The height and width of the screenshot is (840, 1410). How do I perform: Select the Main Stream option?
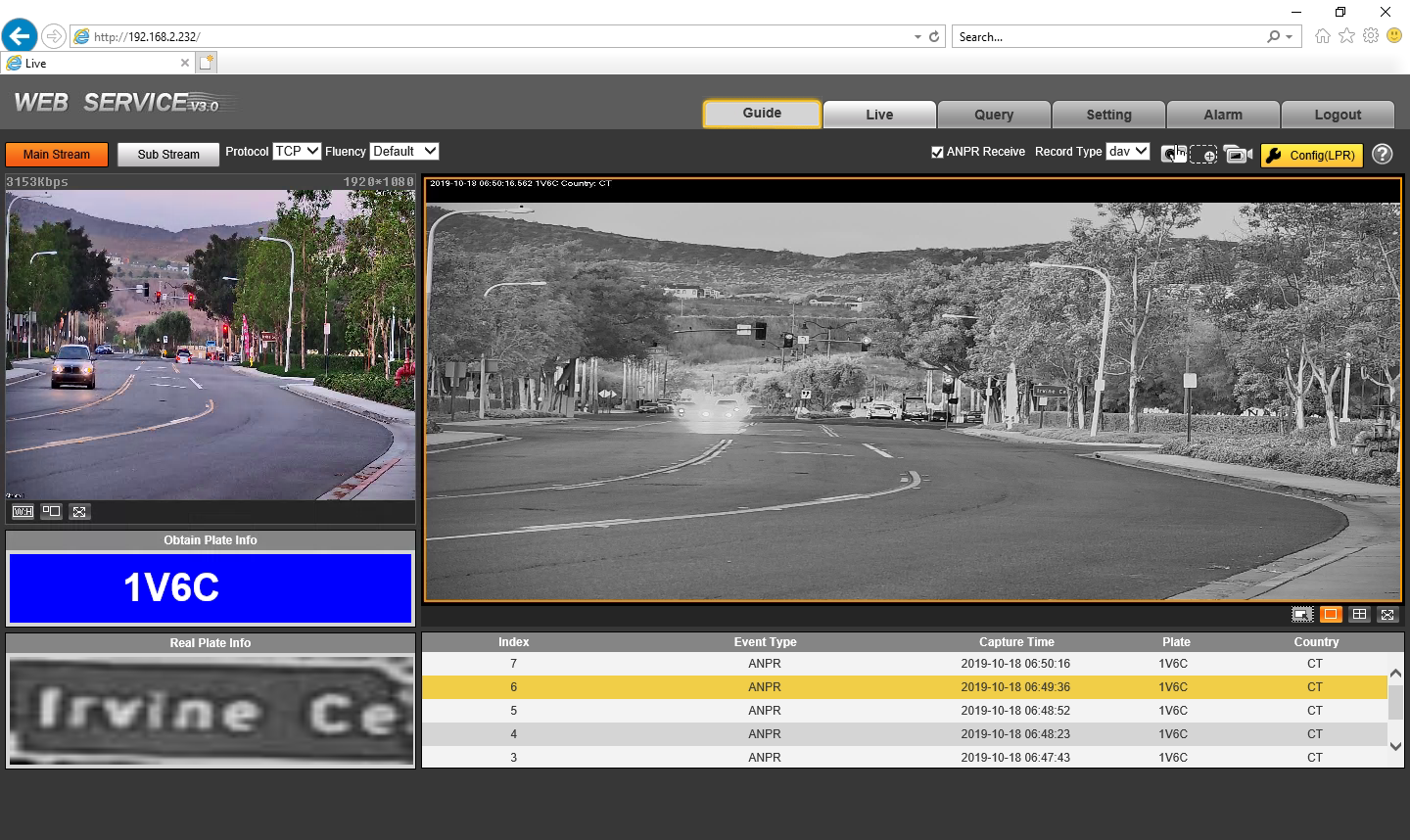click(57, 154)
